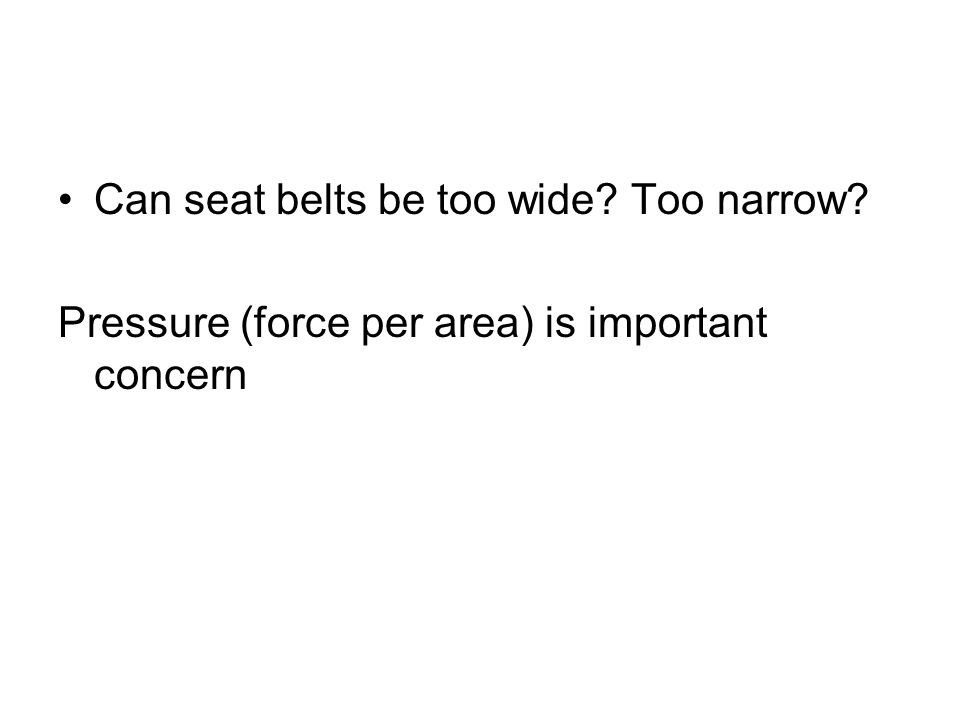Click the word 'wide?' in first line

point(560,200)
